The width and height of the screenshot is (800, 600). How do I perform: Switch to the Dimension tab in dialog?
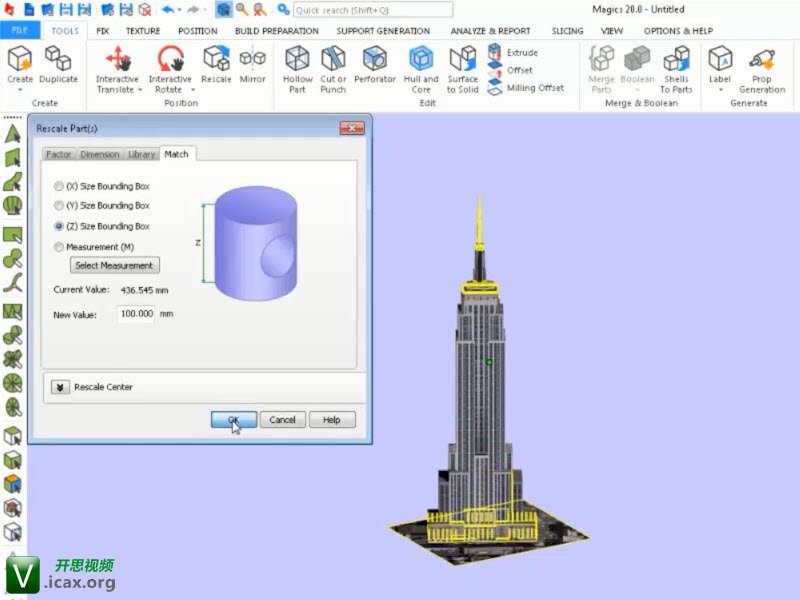(99, 154)
